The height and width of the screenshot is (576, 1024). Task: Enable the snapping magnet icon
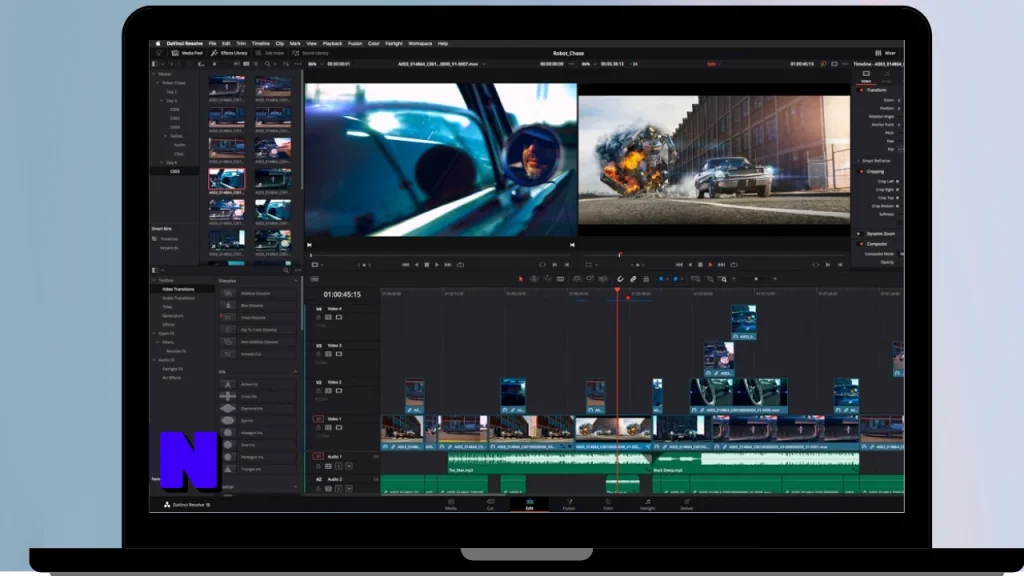[620, 278]
